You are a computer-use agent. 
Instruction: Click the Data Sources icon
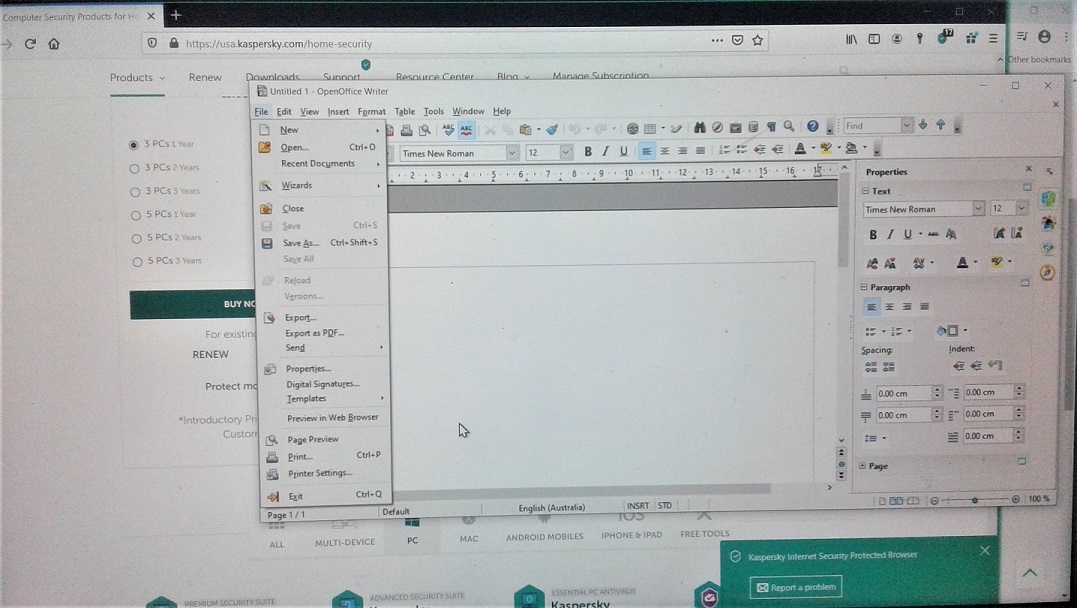pos(753,126)
